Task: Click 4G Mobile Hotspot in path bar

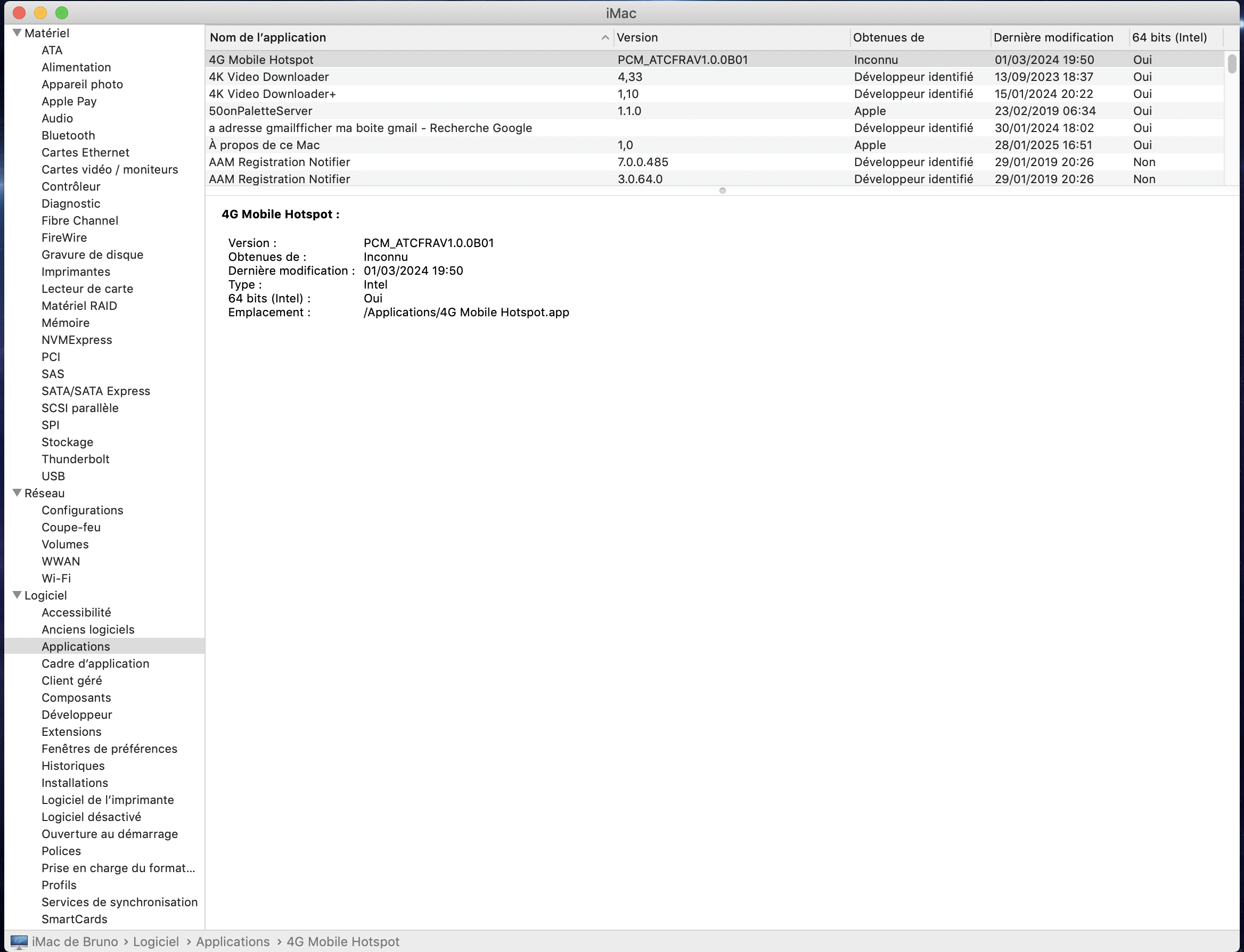Action: 343,942
